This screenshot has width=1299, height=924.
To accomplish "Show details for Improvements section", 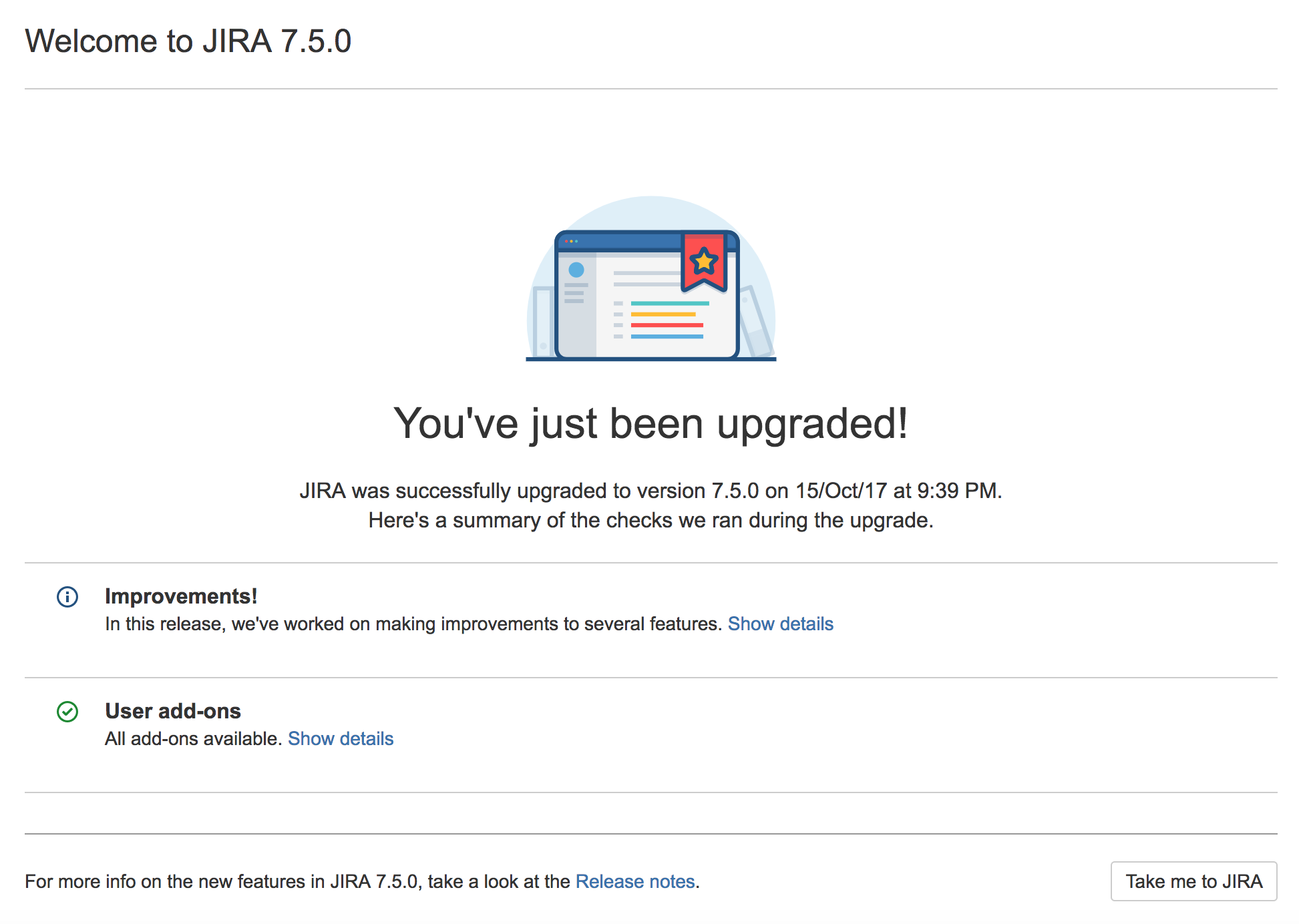I will point(780,624).
